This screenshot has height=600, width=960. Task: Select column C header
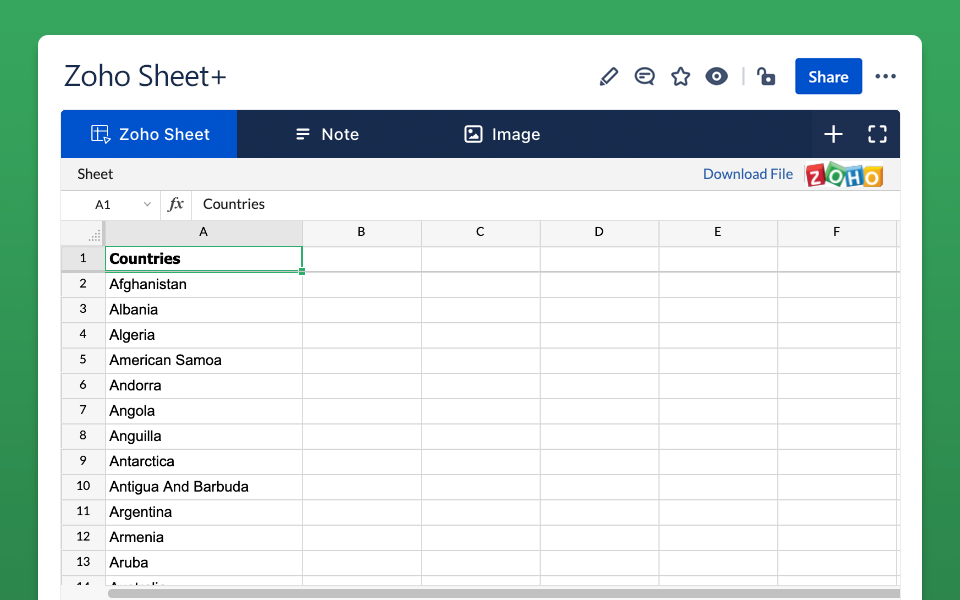(x=481, y=233)
